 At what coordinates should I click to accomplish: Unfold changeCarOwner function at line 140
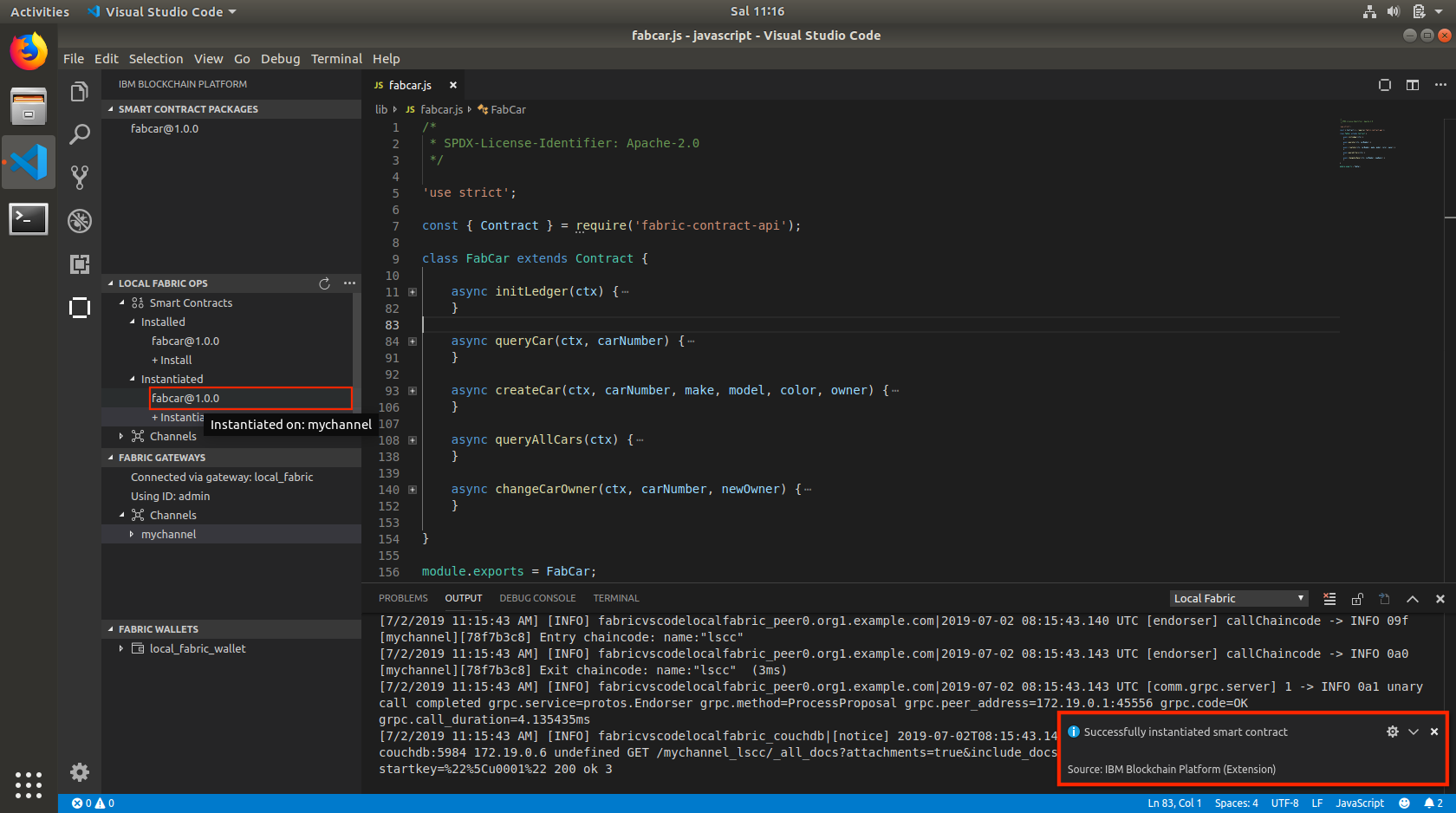pos(413,490)
